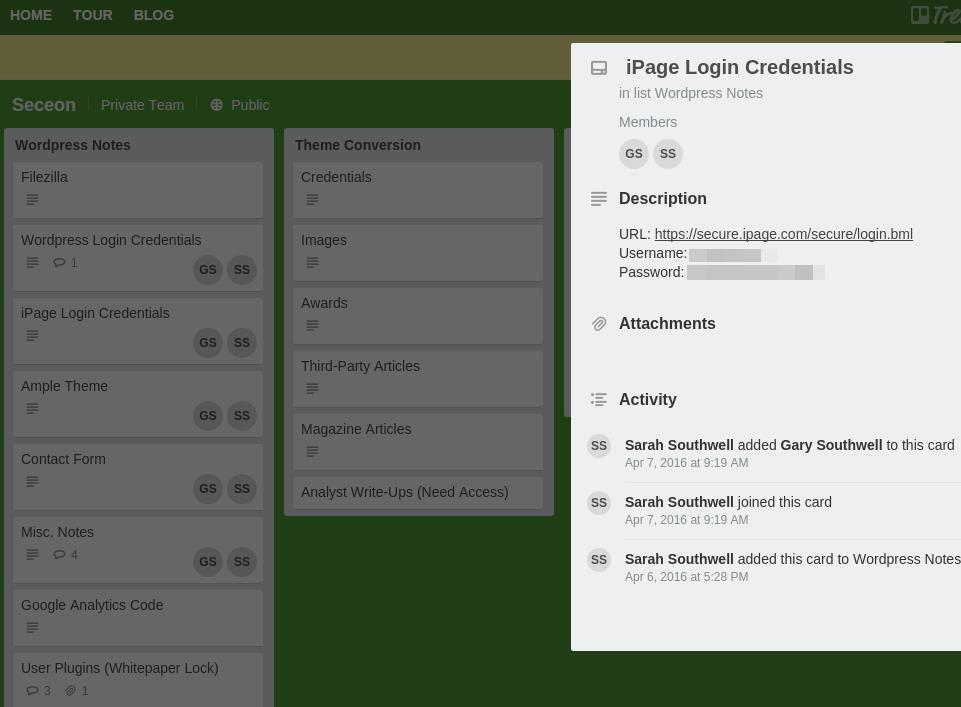
Task: Click Sarah Southwell name in first activity entry
Action: (679, 445)
